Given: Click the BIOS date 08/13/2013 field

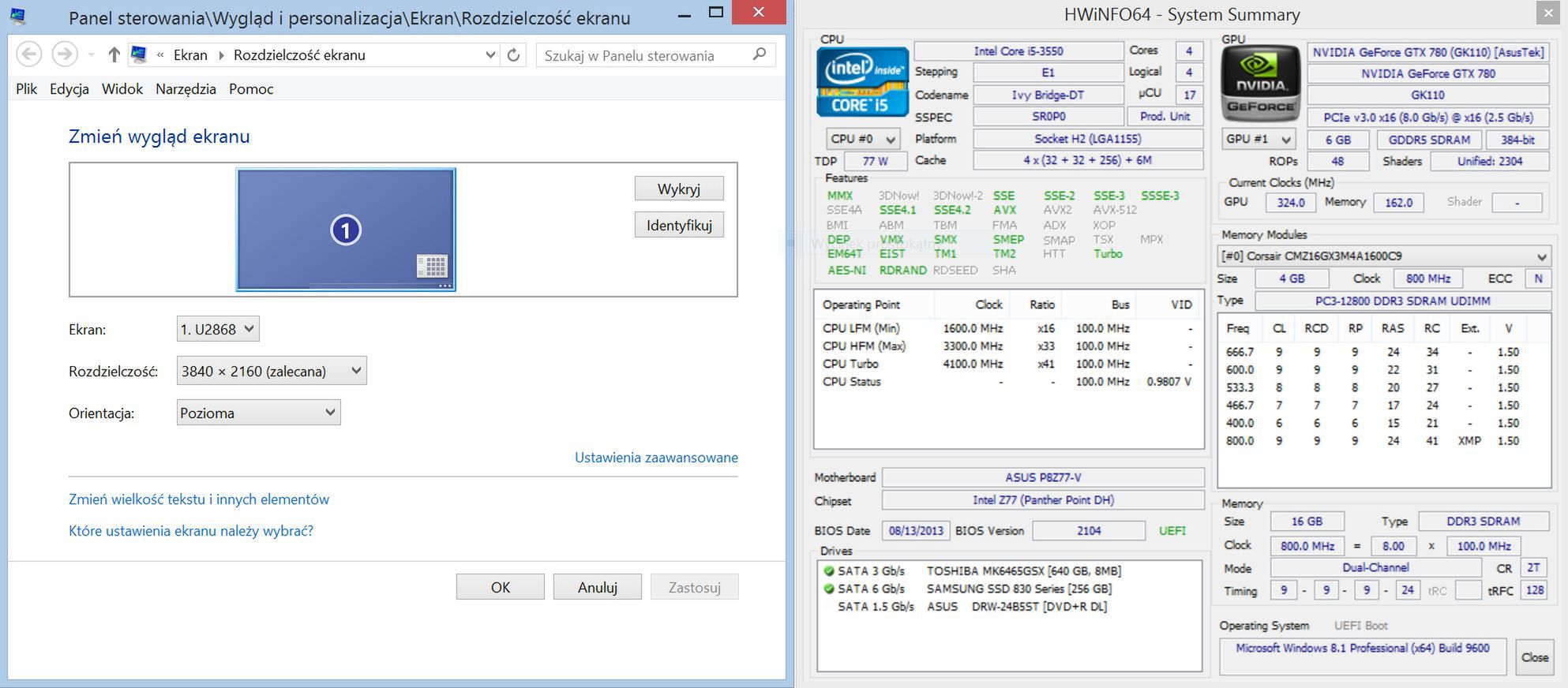Looking at the screenshot, I should (916, 531).
